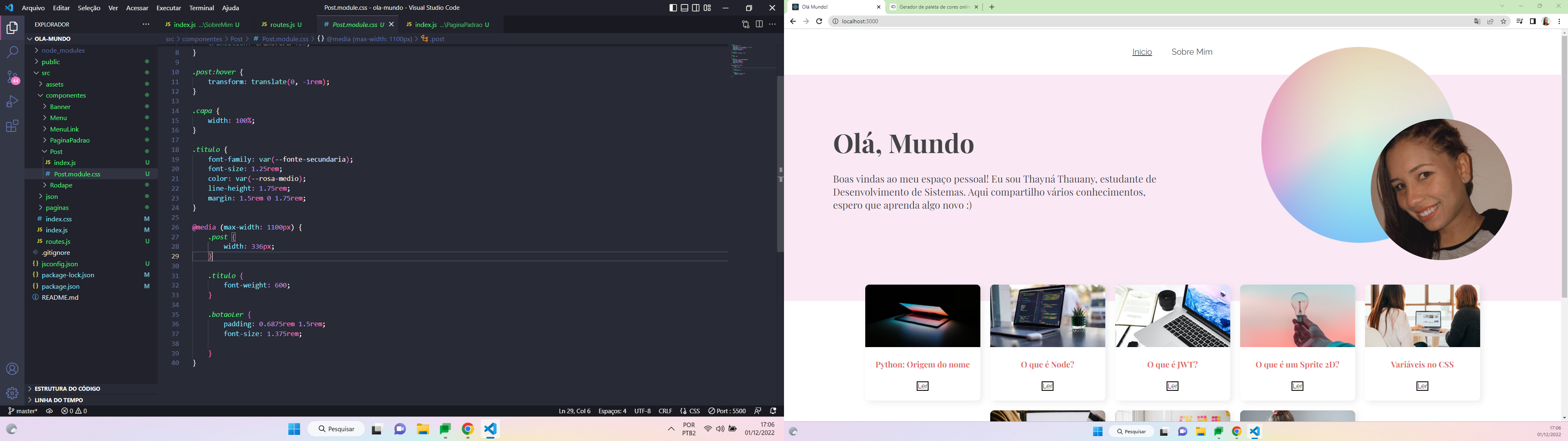Click Ln 29, Col 6 cursor position indicator

click(x=575, y=411)
